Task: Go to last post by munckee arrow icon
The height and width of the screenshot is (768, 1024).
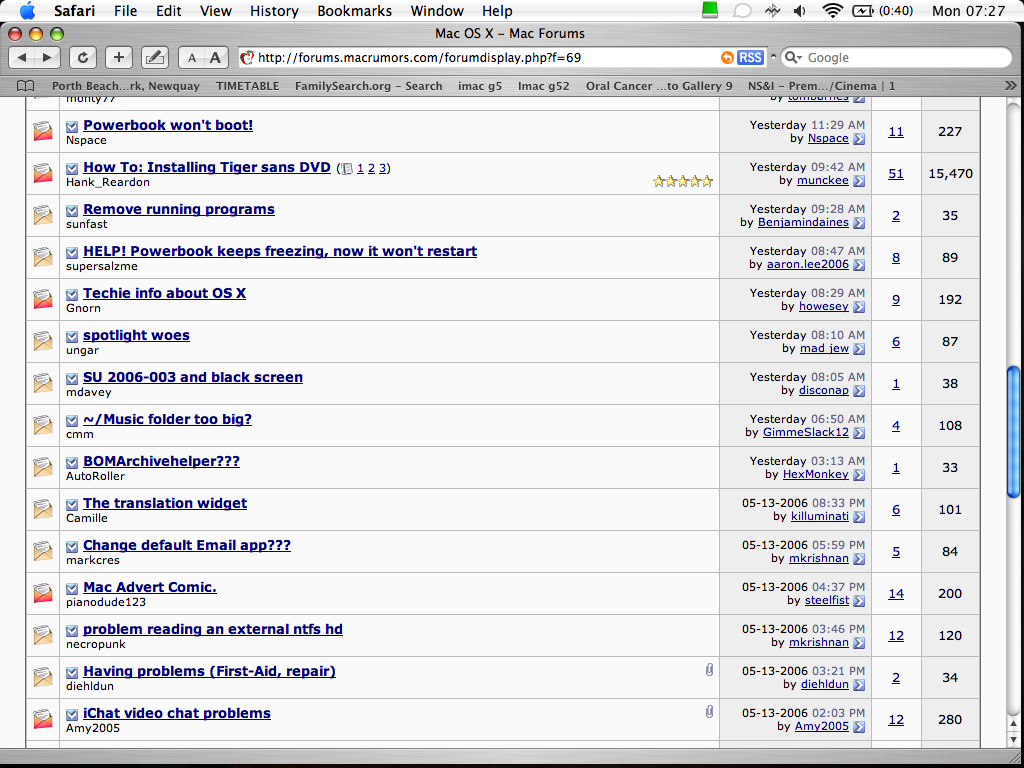Action: point(859,181)
